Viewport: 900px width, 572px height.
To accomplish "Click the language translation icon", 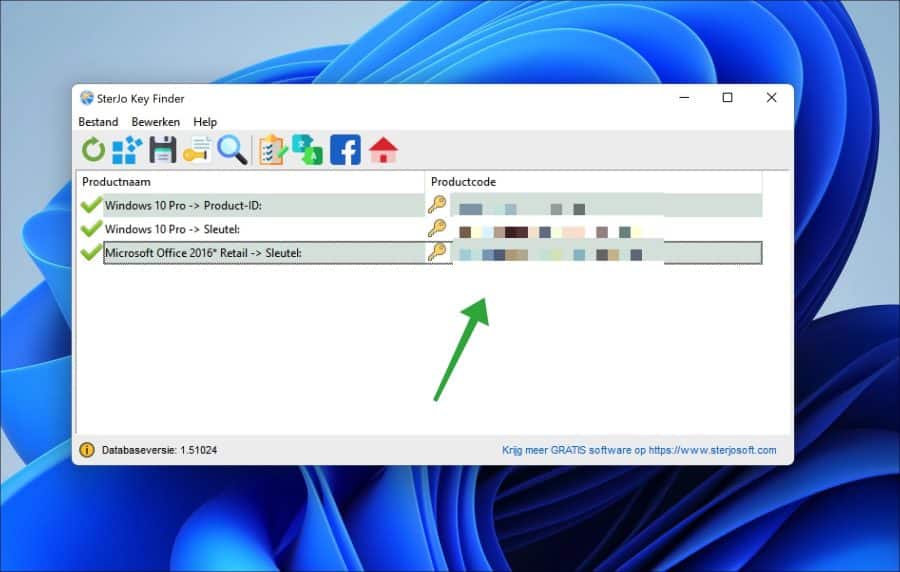I will (307, 150).
